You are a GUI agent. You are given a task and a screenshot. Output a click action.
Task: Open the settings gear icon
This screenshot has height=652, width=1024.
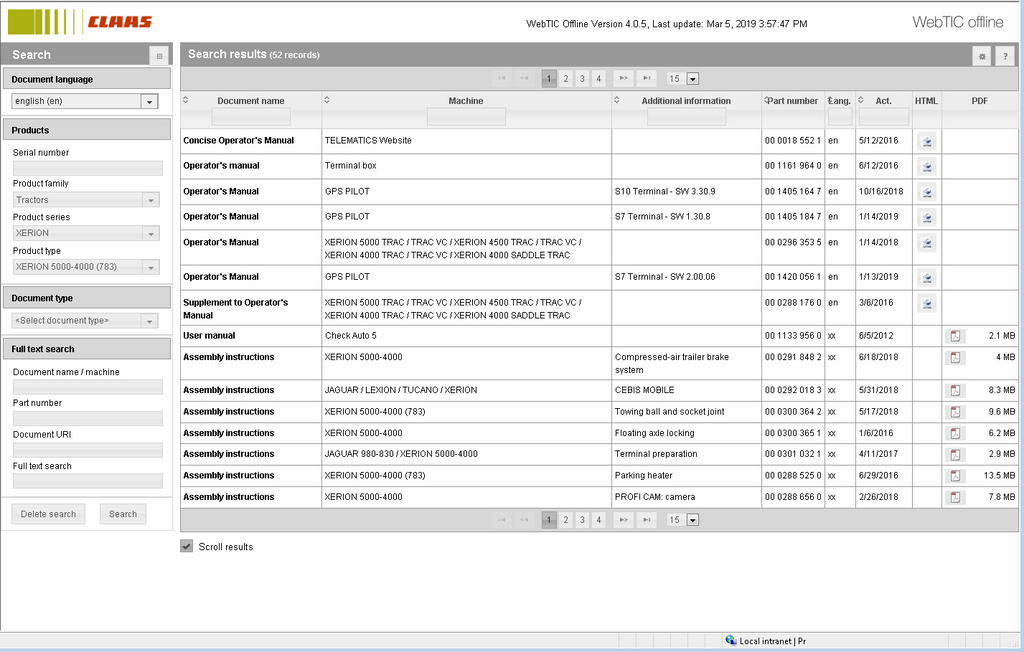tap(983, 56)
